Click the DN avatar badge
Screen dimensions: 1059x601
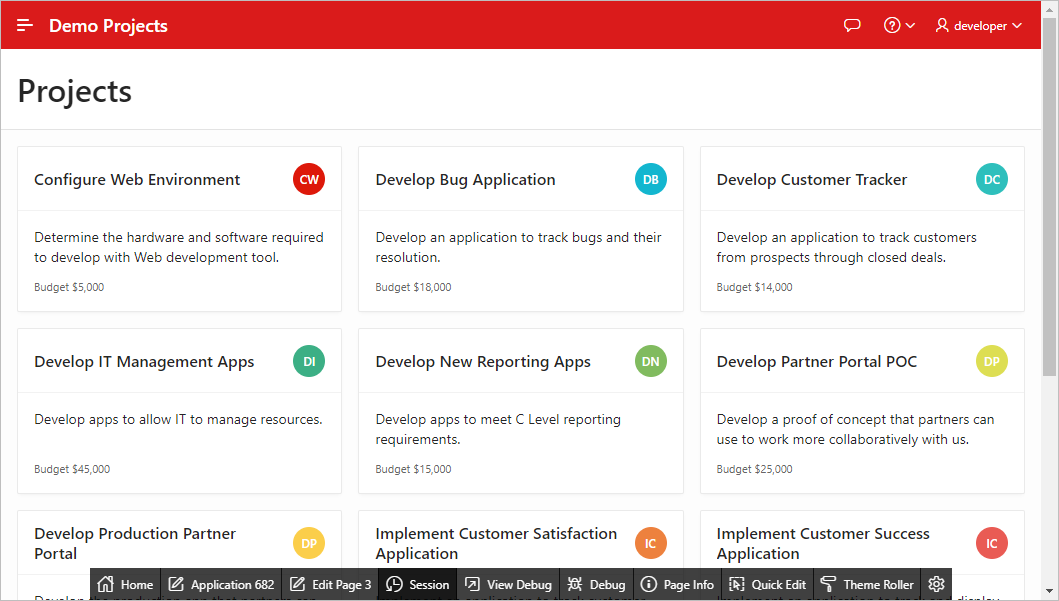pyautogui.click(x=650, y=361)
